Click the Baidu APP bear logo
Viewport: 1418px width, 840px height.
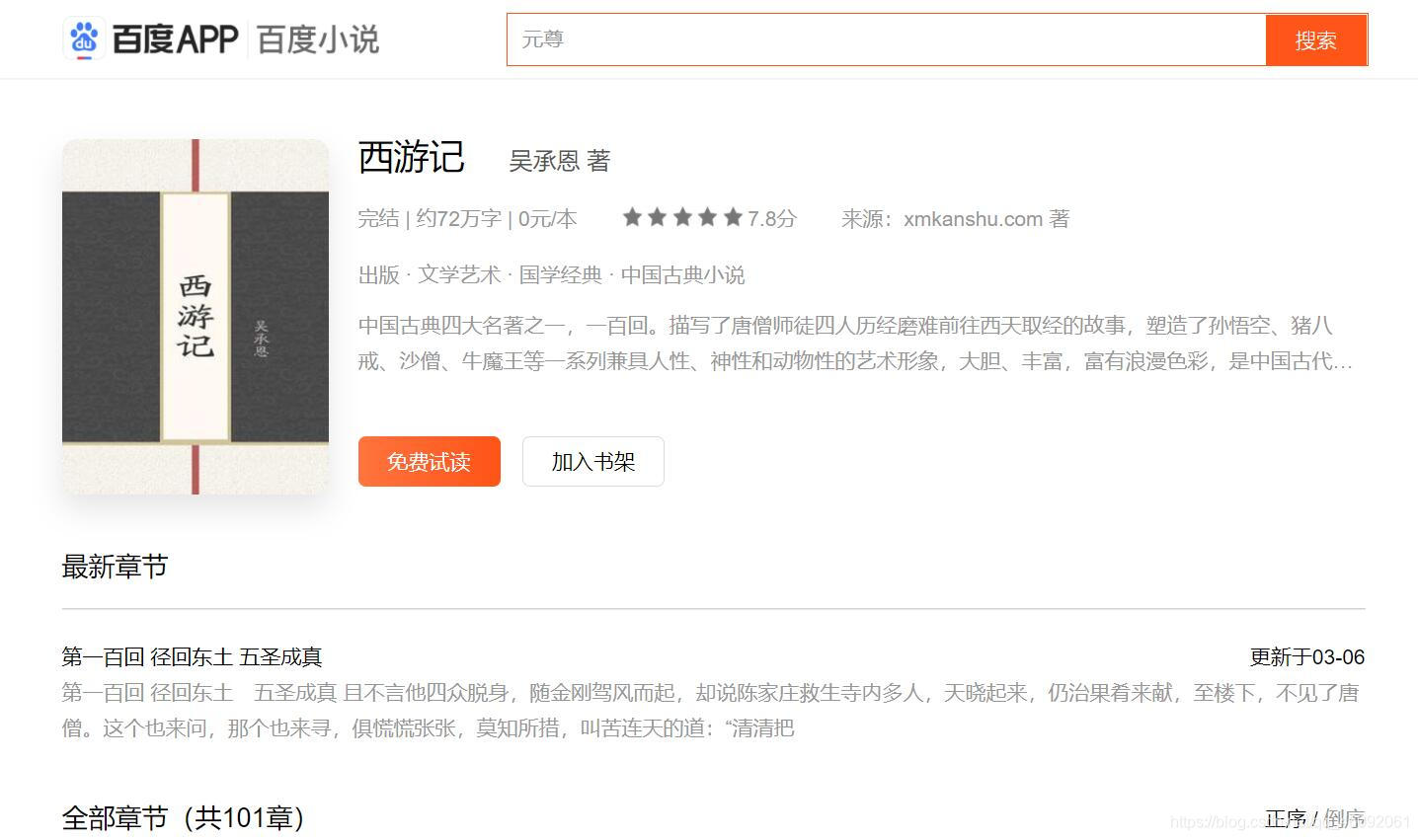point(85,38)
